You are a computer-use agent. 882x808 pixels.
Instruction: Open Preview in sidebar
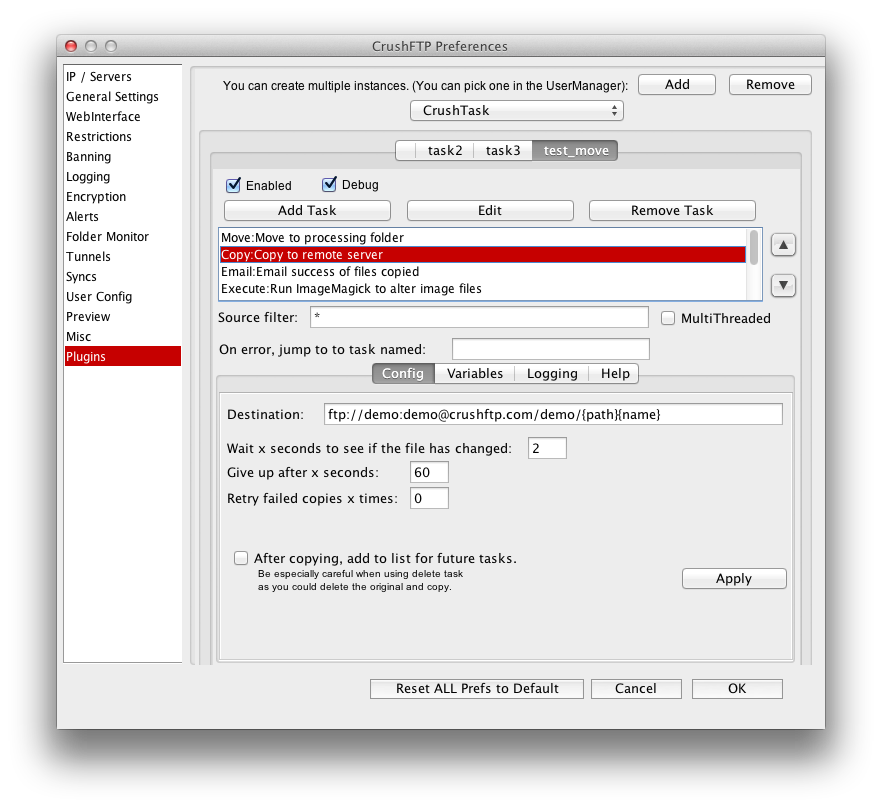click(123, 316)
